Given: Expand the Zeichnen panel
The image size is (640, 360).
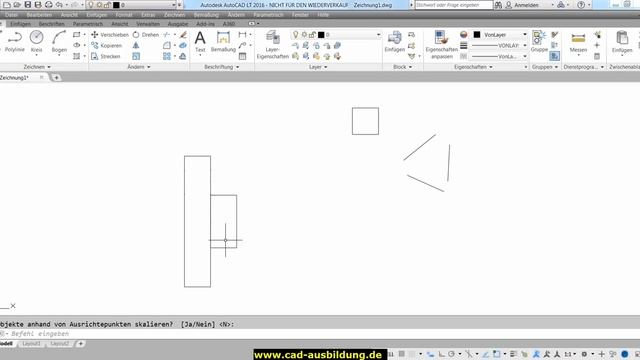Looking at the screenshot, I should pyautogui.click(x=37, y=67).
